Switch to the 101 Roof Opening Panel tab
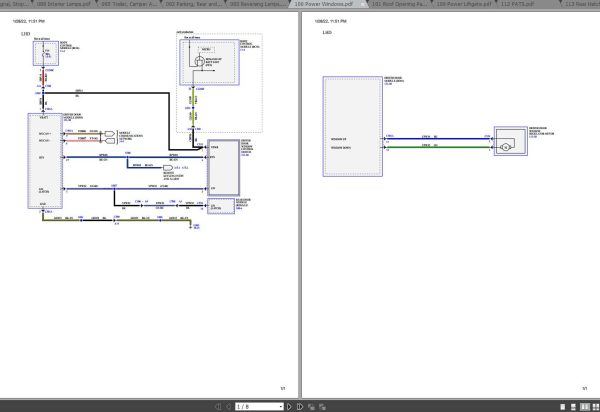This screenshot has height=412, width=600. [399, 4]
